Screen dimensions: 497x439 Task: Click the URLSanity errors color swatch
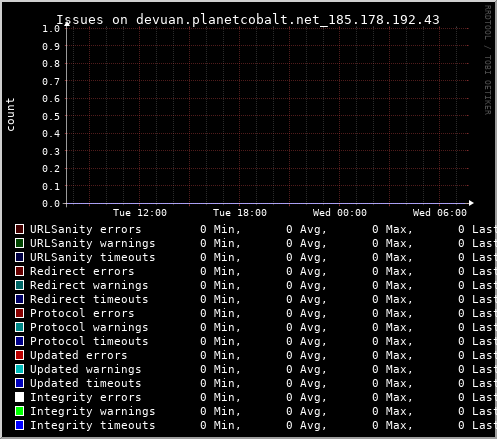(x=19, y=229)
